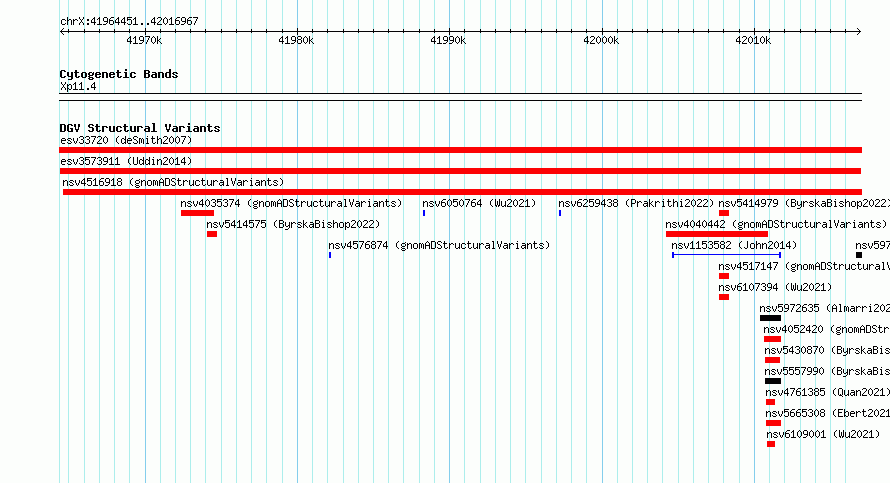The height and width of the screenshot is (483, 890).
Task: Open nsv5972635 (Almarri) label
Action: pos(825,308)
